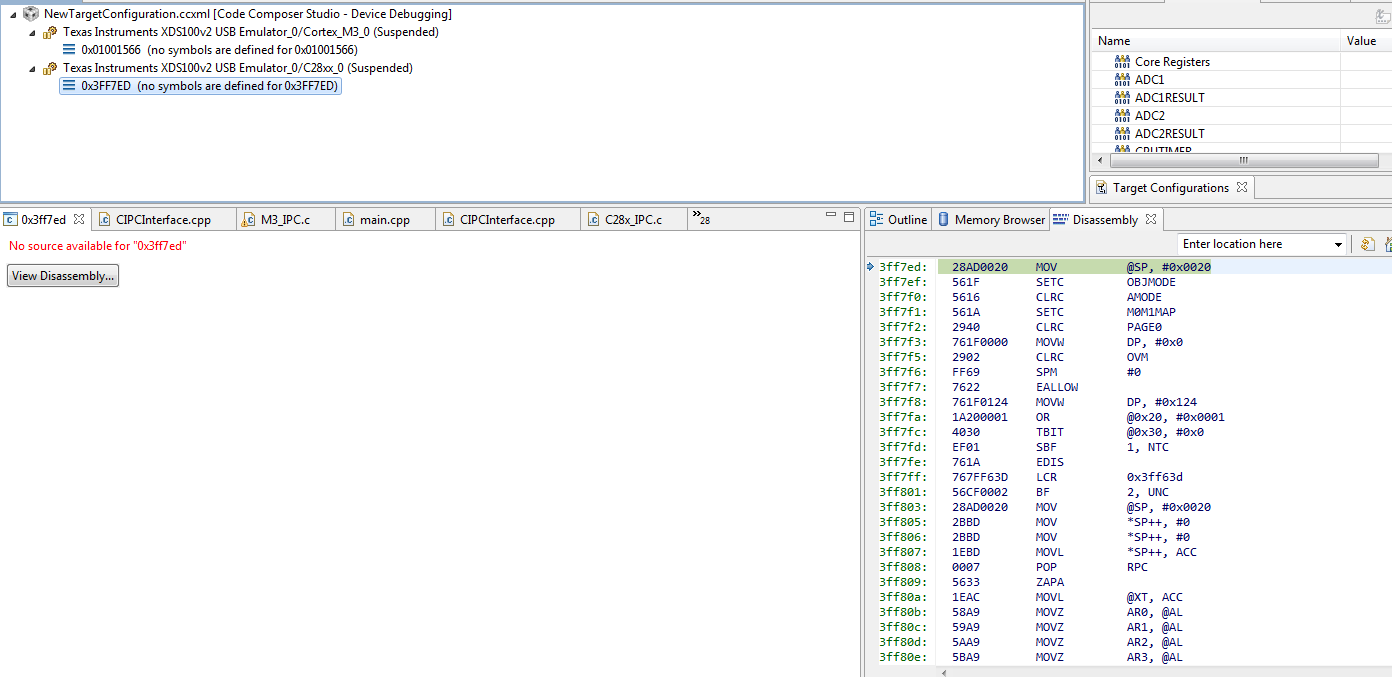Select the ADC1RESULT register row
1392x690 pixels.
[x=1241, y=98]
